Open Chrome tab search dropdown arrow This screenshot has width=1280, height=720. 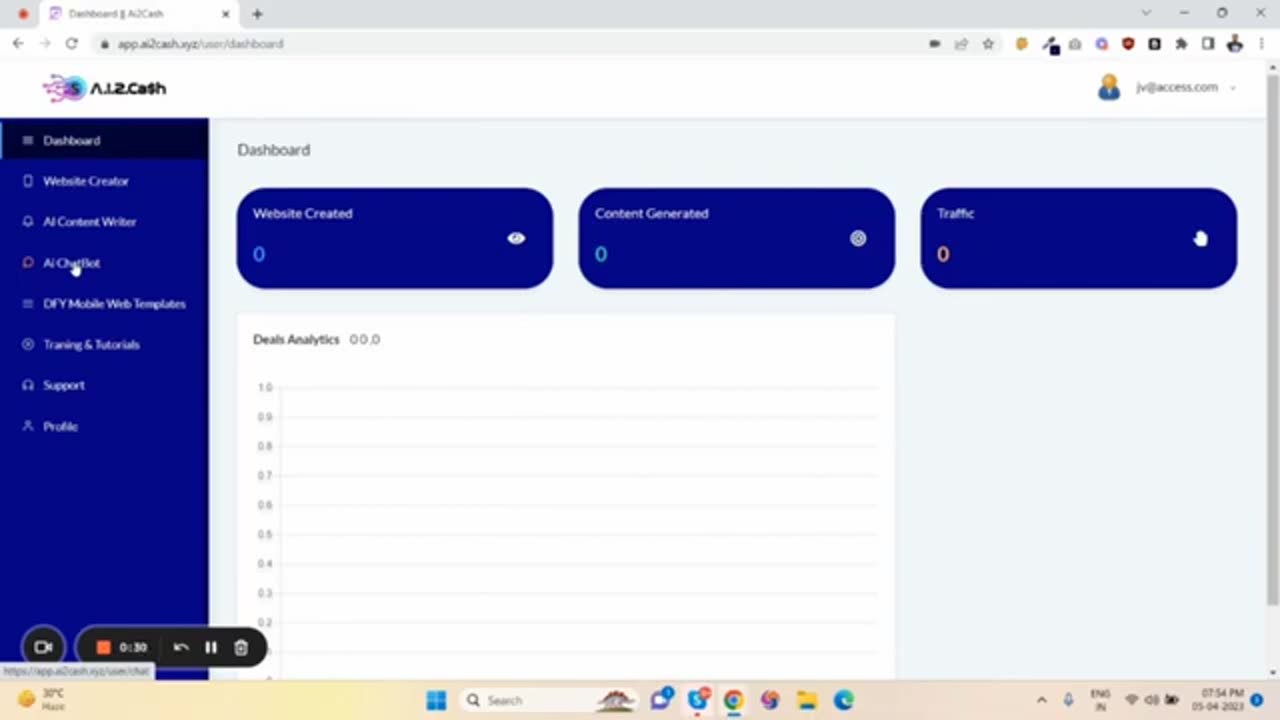pyautogui.click(x=1146, y=13)
